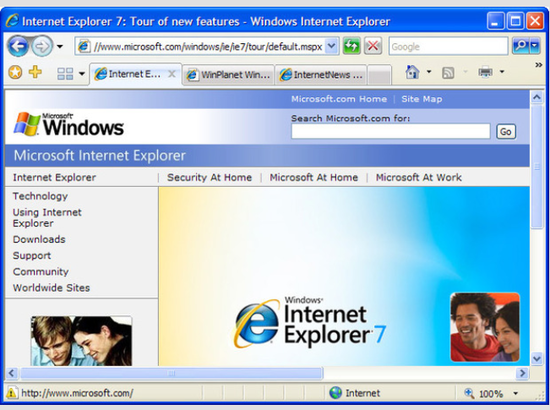Open the recent pages dropdown arrow

click(x=60, y=46)
